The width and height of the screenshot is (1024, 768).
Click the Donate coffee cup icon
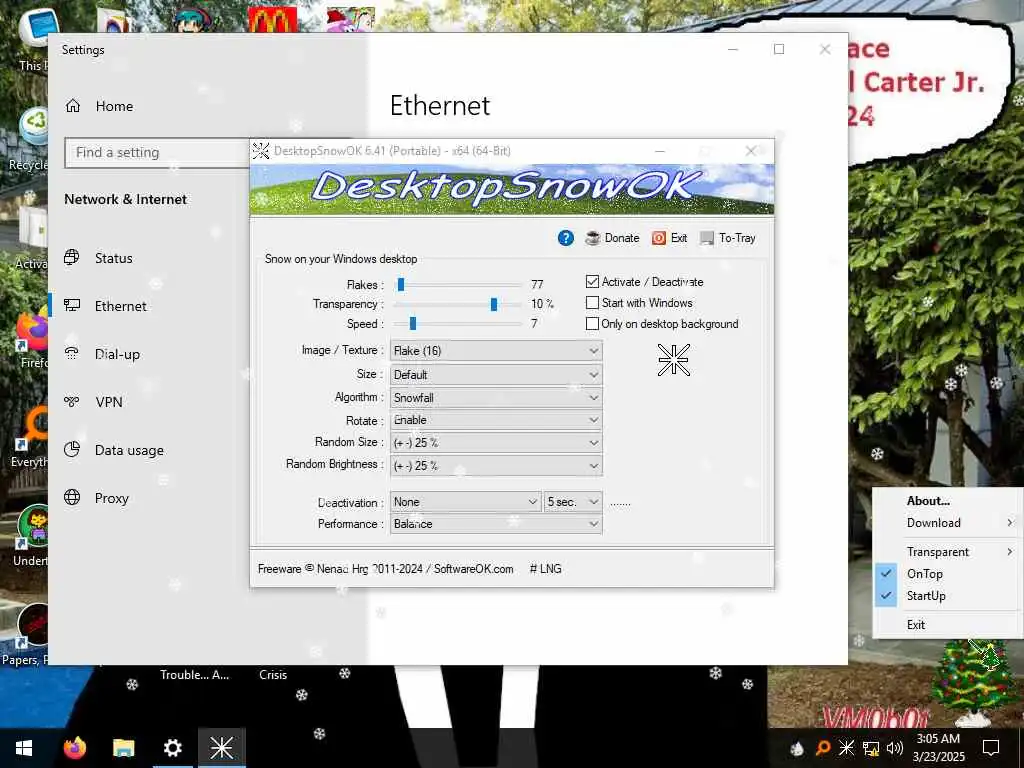click(x=593, y=238)
